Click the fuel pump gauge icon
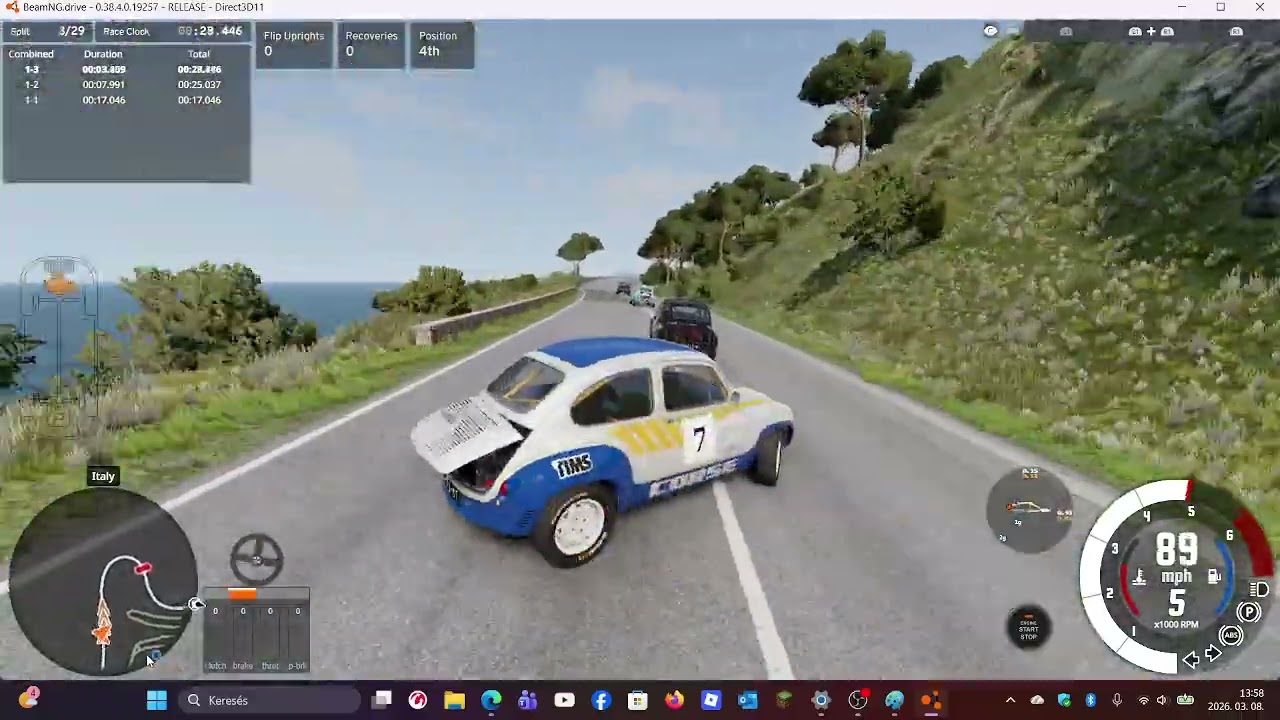The height and width of the screenshot is (720, 1280). (x=1214, y=577)
